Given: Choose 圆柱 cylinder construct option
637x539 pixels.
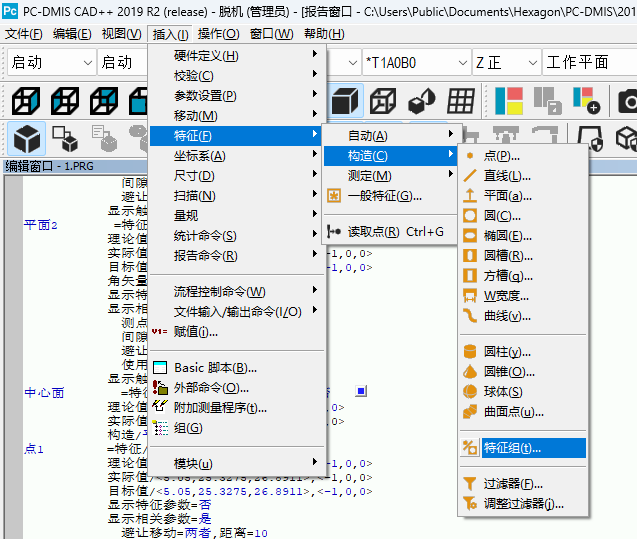Looking at the screenshot, I should point(506,351).
